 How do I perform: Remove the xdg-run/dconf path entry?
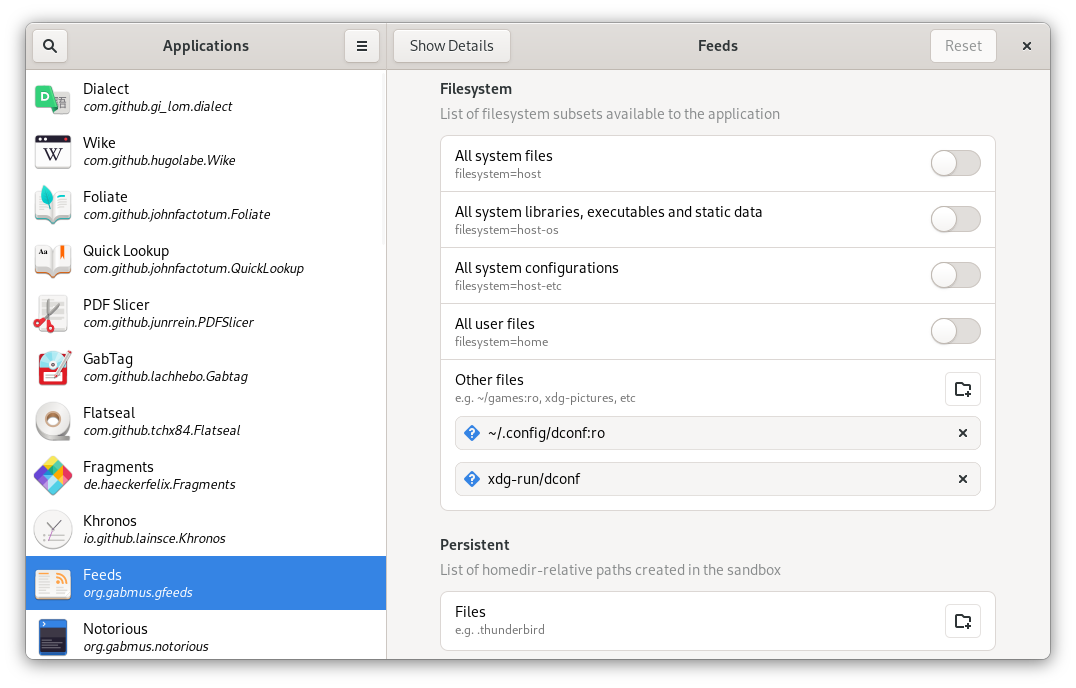pos(962,479)
